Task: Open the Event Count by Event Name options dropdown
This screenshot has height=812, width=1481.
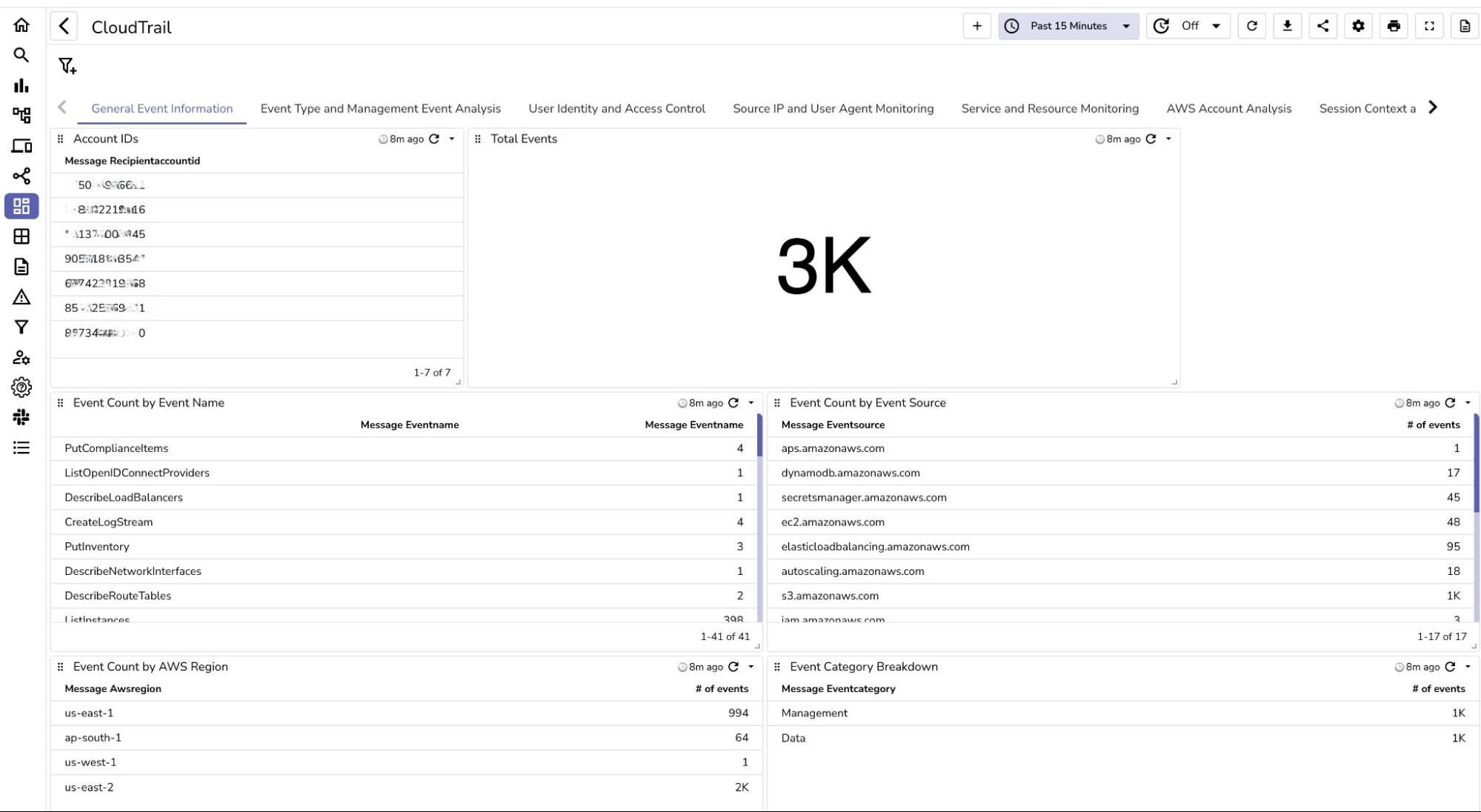Action: [x=751, y=402]
